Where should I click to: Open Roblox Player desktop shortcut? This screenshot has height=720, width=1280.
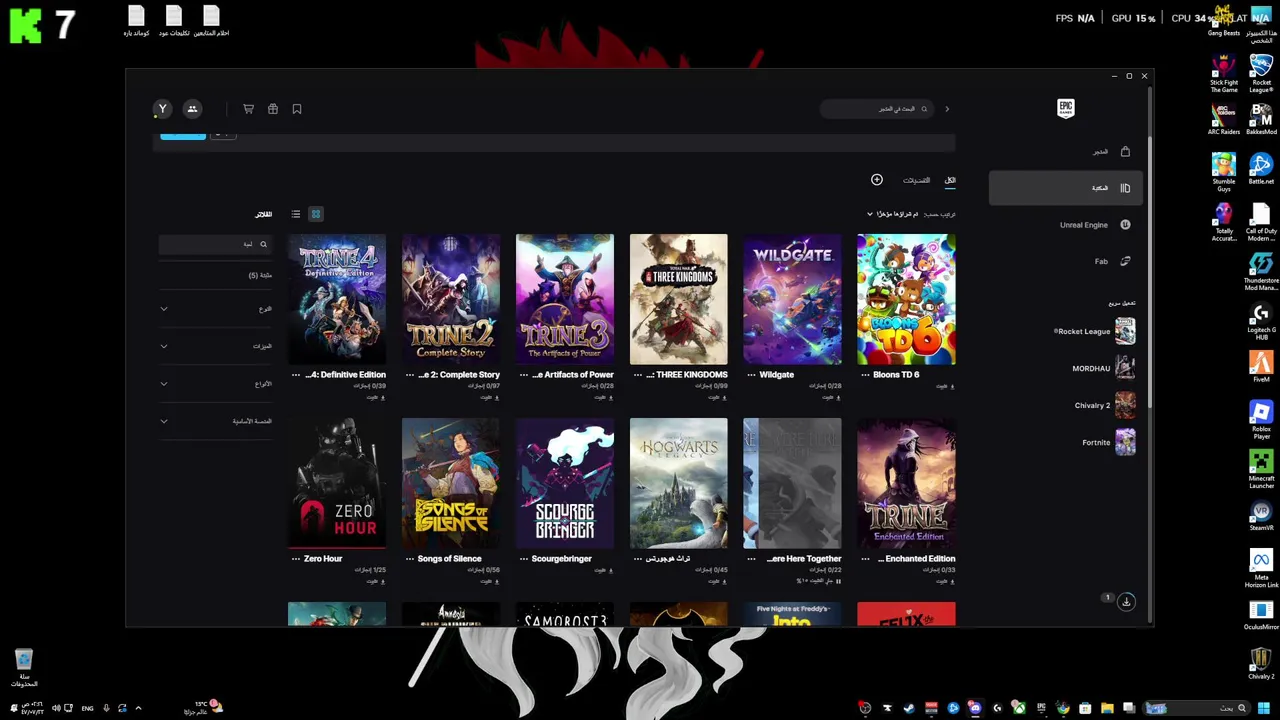[1261, 419]
